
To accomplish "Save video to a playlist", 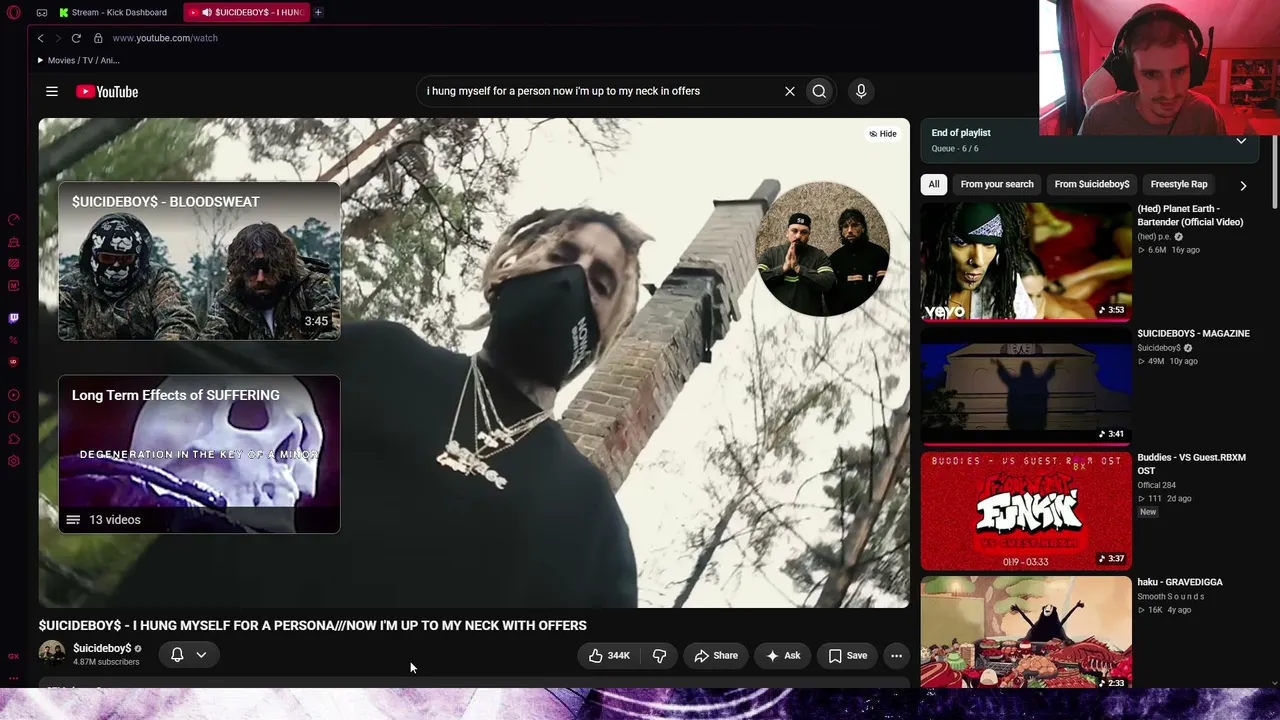I will [x=847, y=656].
